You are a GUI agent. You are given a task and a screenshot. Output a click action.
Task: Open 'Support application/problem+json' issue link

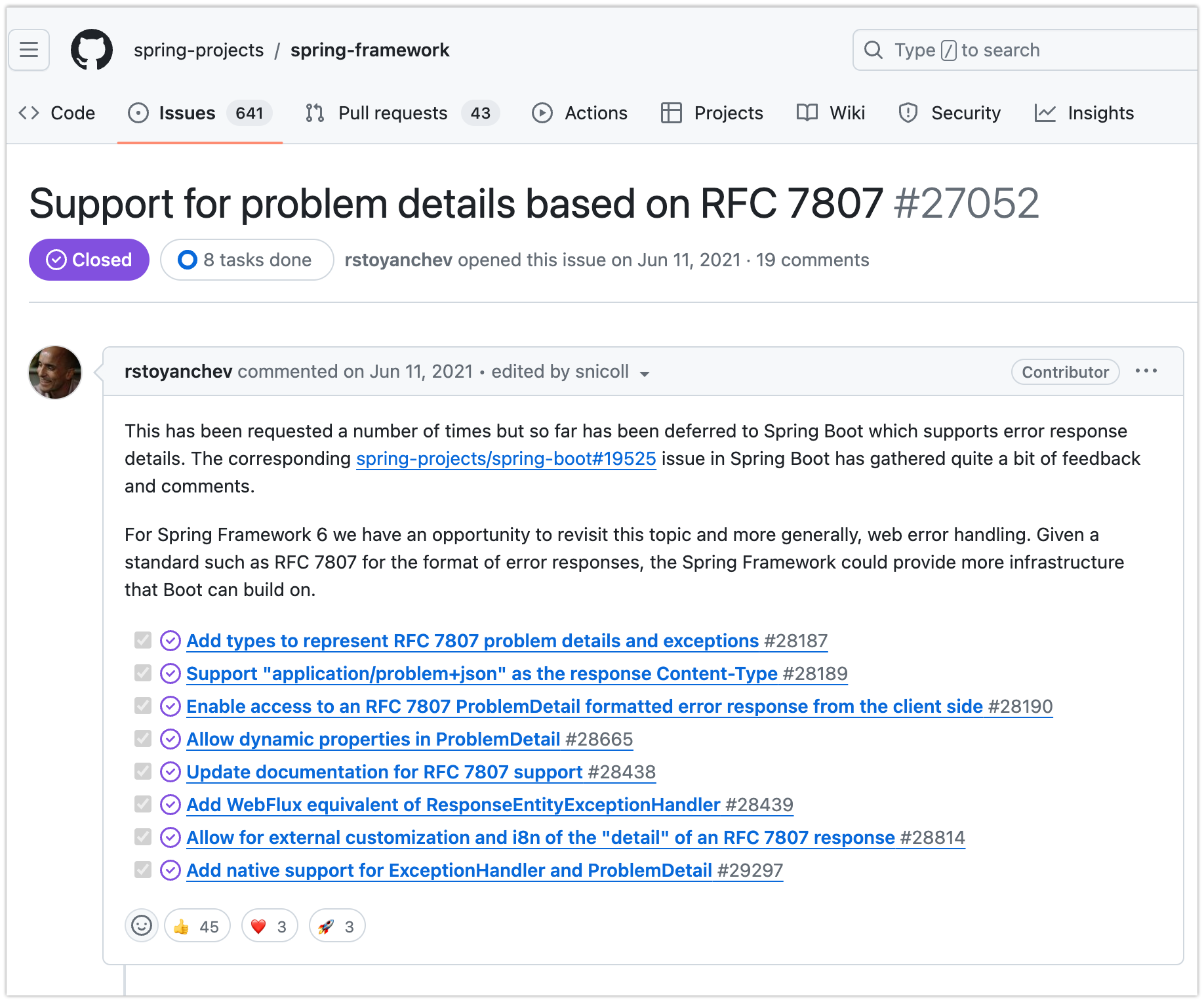517,673
